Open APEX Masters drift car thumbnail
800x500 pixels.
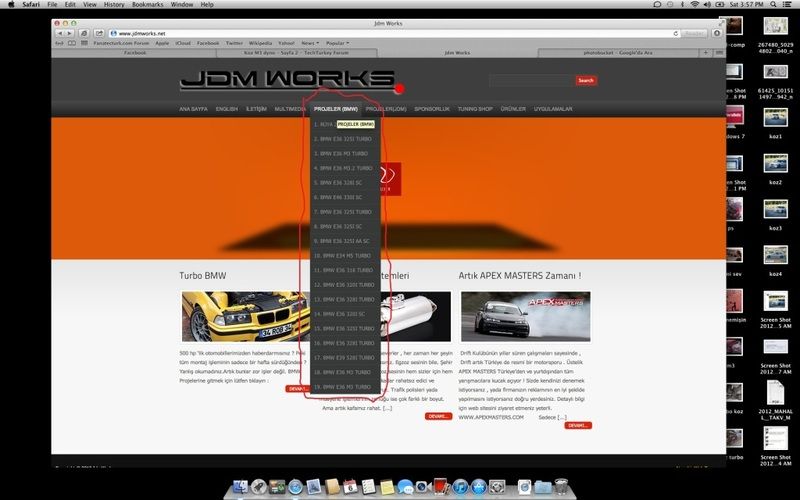(526, 316)
